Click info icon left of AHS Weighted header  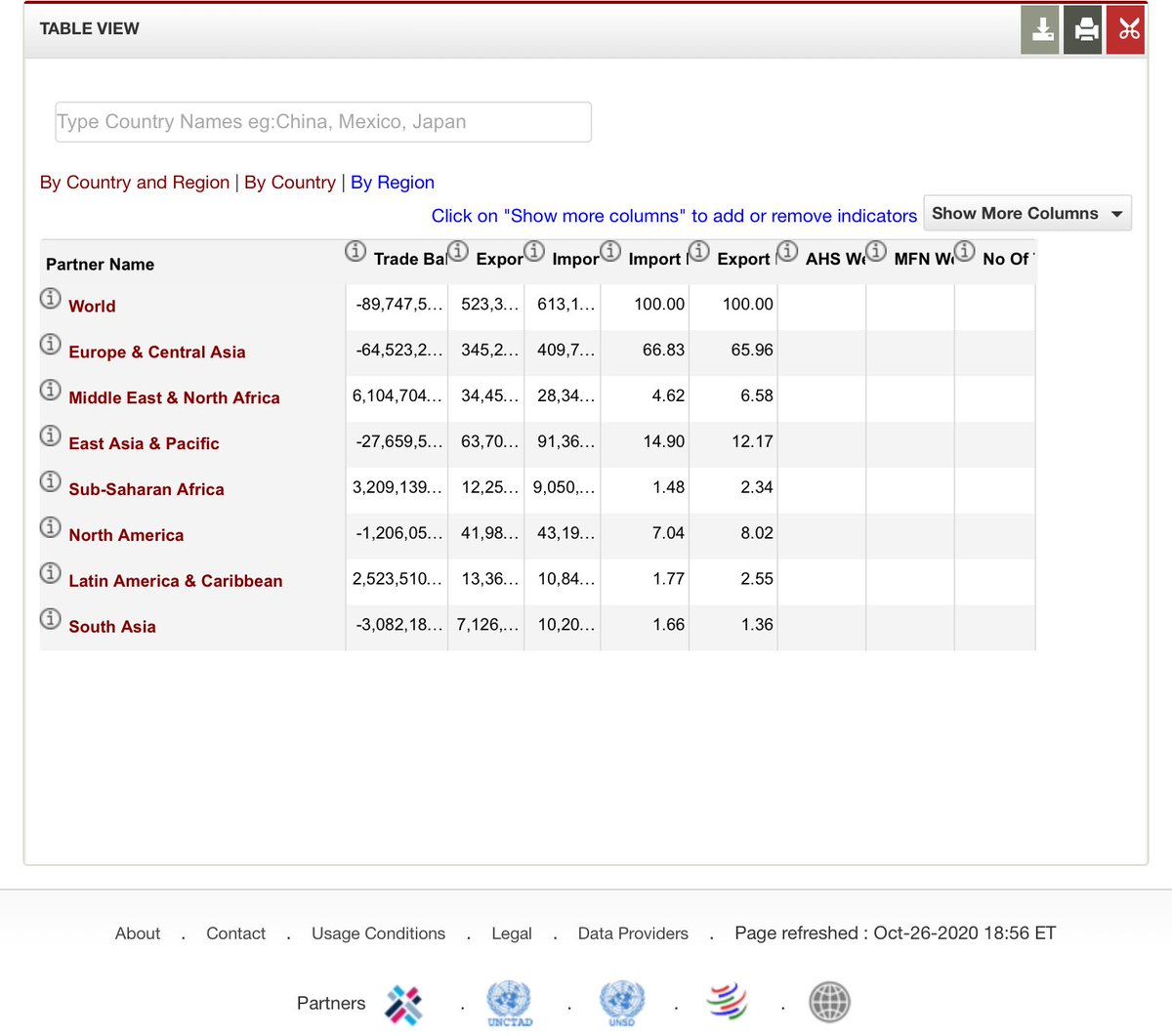pos(788,252)
